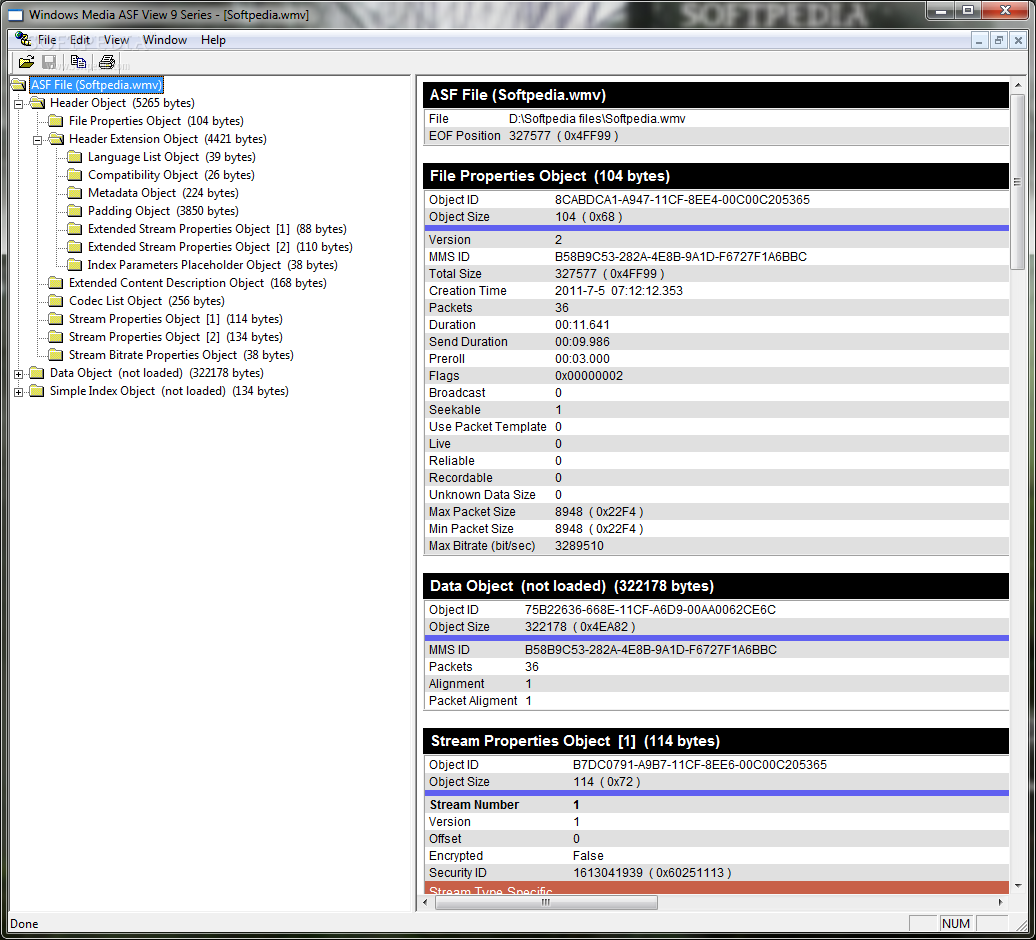Select Padding Object (3850 bytes)
This screenshot has height=940, width=1036.
163,211
